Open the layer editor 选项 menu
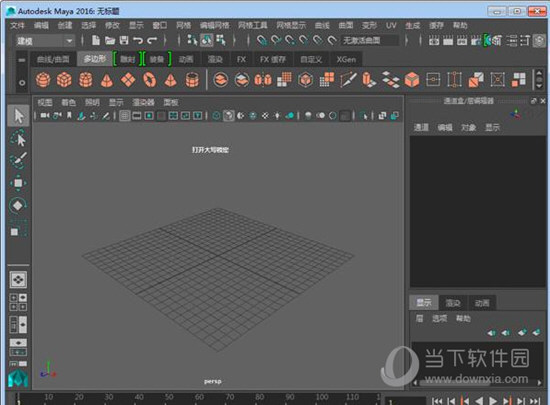 click(x=440, y=318)
